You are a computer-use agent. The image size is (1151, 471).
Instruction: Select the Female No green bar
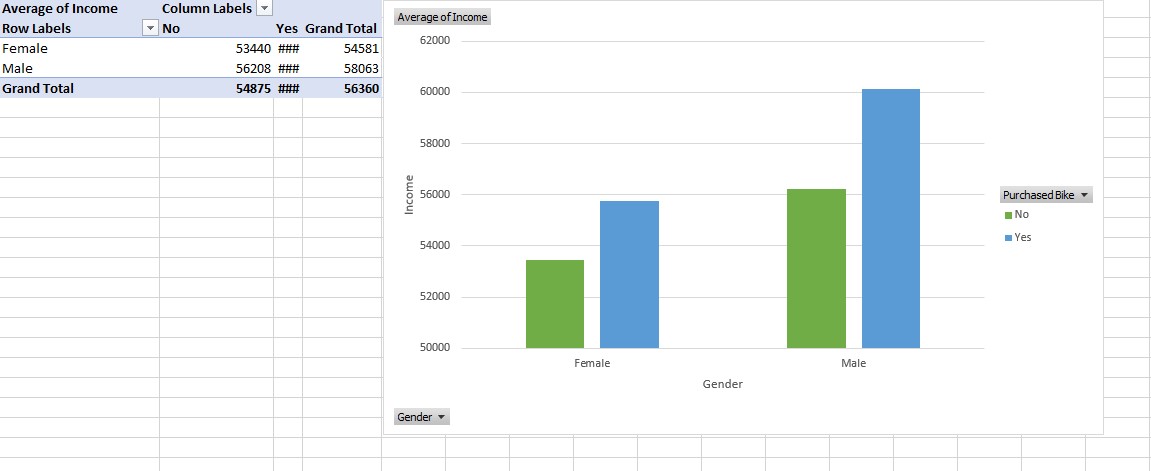coord(555,304)
